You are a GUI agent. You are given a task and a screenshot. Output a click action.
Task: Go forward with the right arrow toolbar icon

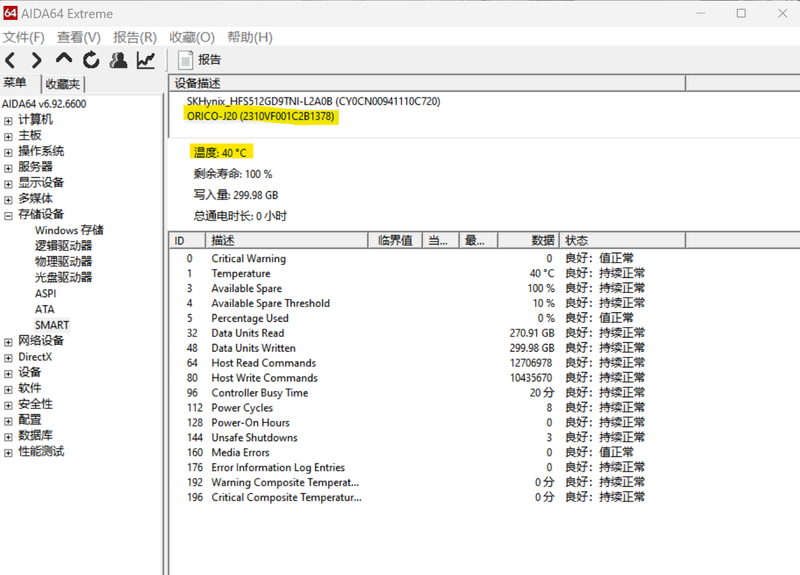[x=36, y=60]
